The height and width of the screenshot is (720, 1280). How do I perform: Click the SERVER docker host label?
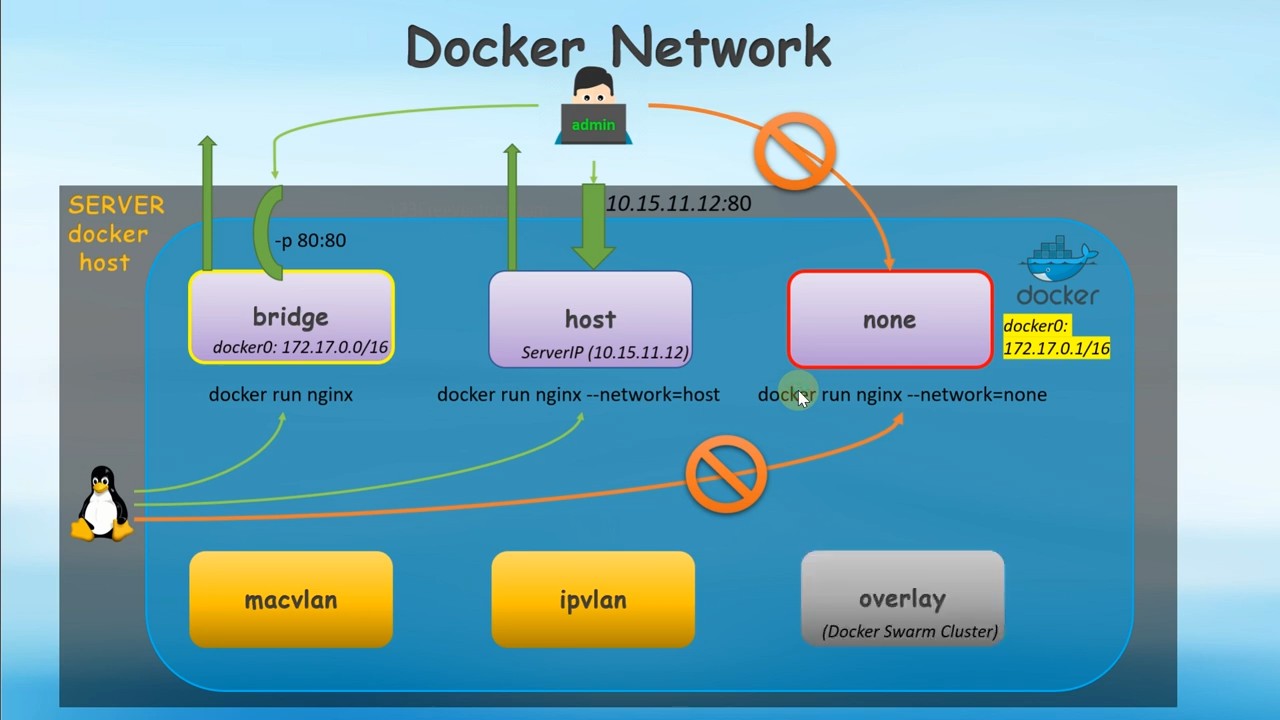(113, 233)
